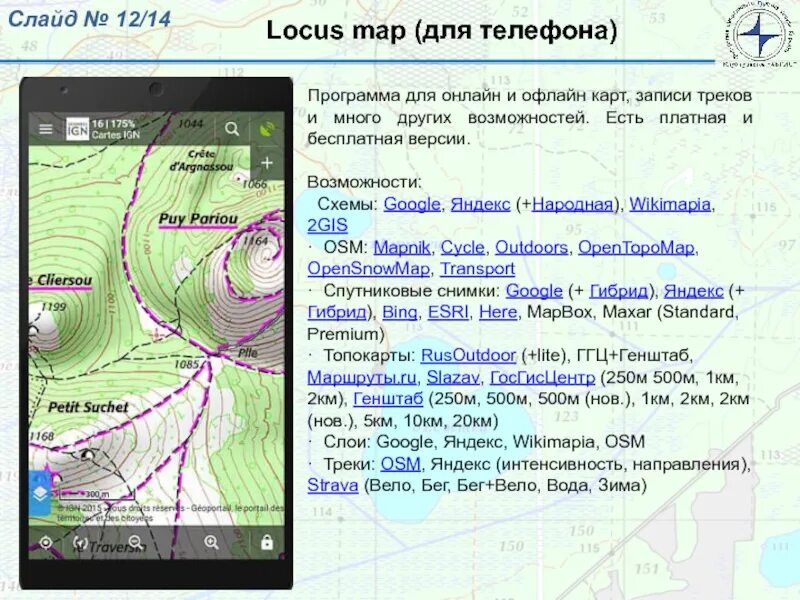Open the Strava link
Viewport: 800px width, 600px height.
point(333,486)
